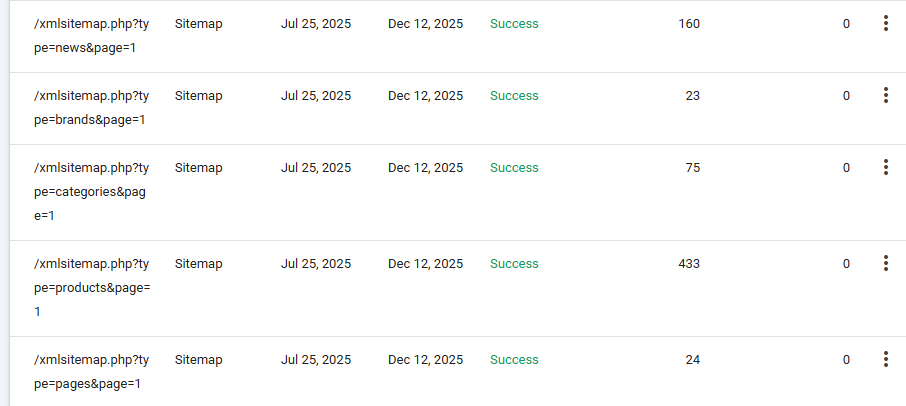This screenshot has width=906, height=406.
Task: Click Success status of news sitemap
Action: click(x=514, y=24)
